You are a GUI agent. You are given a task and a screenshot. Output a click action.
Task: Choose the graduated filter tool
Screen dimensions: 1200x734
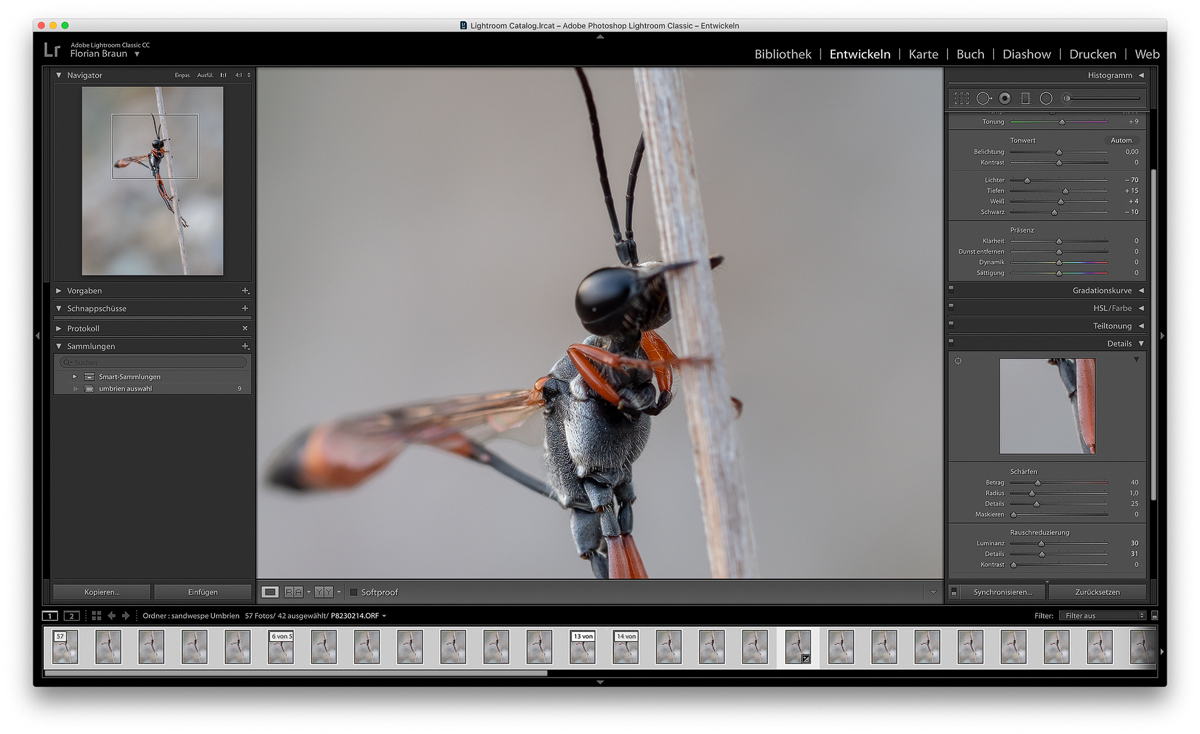(1025, 98)
